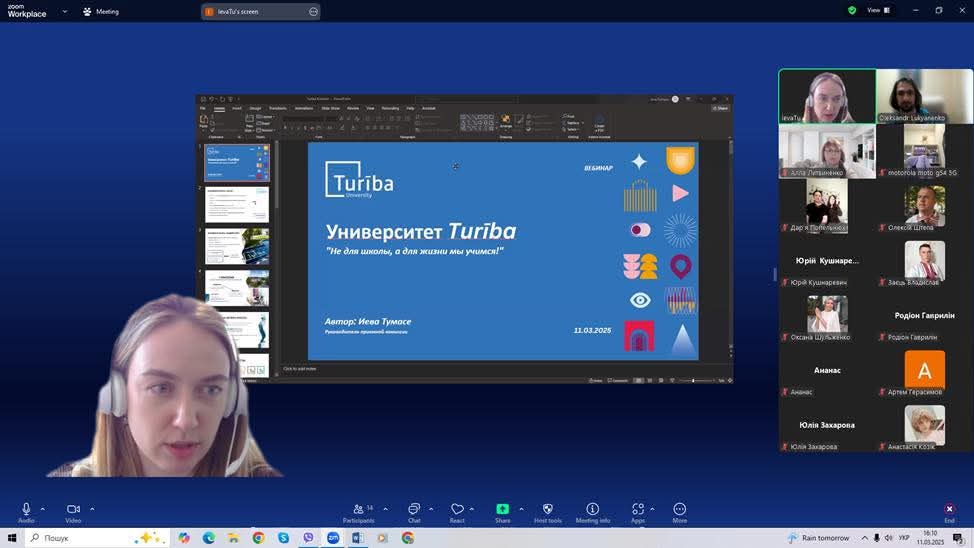Open PowerPoint Insert tab

pos(237,108)
